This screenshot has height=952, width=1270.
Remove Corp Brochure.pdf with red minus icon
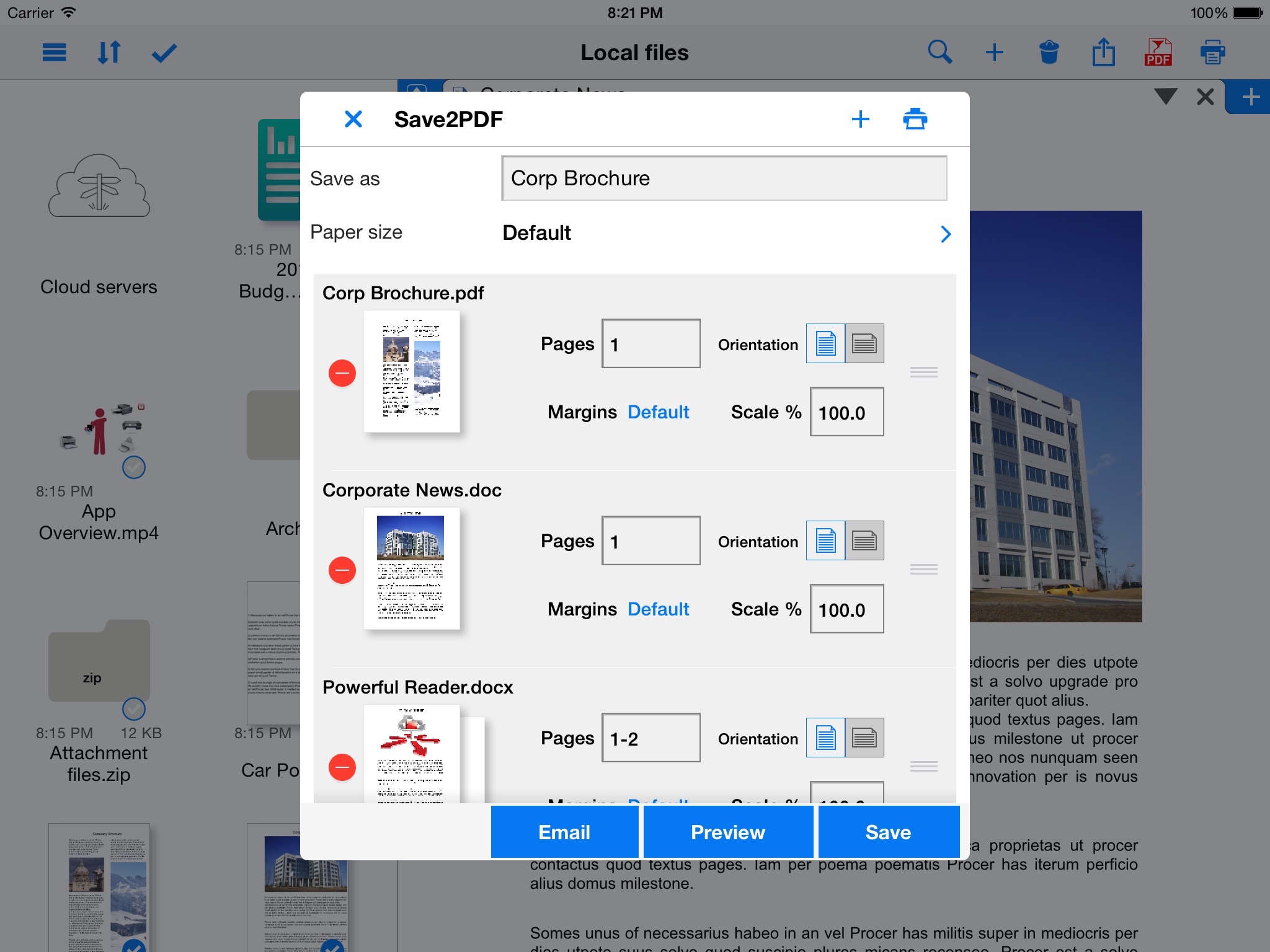click(x=342, y=372)
